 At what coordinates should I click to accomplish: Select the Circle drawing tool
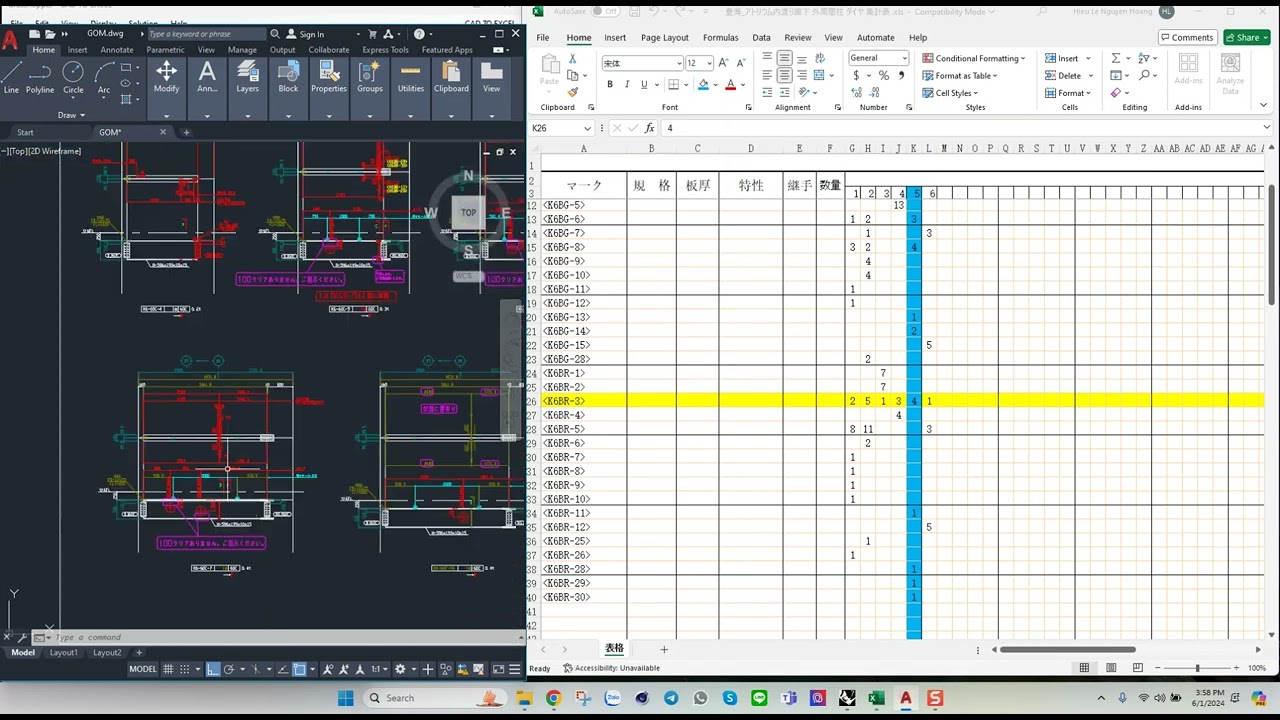pyautogui.click(x=73, y=76)
